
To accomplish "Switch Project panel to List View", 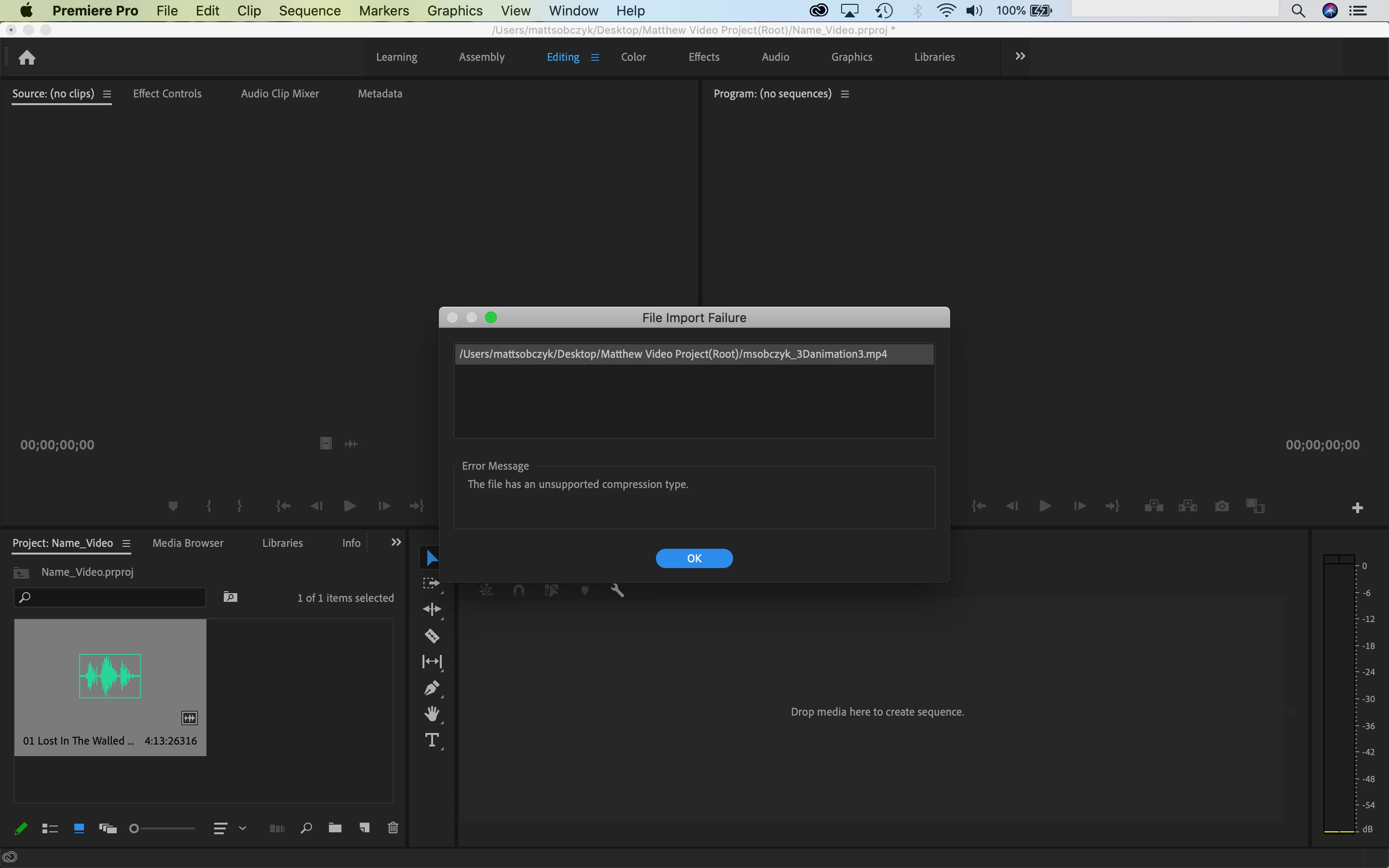I will [x=50, y=828].
